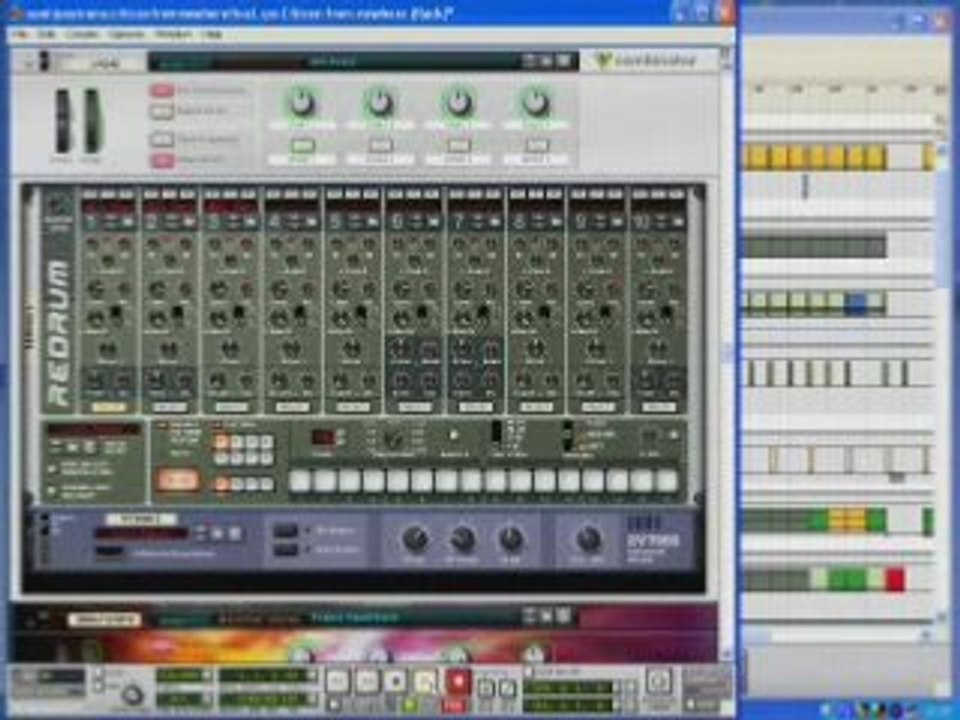
Task: Open the Options menu
Action: [126, 34]
